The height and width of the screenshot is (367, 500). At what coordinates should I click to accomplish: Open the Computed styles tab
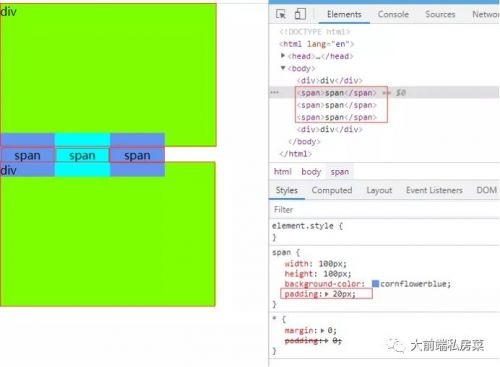pyautogui.click(x=332, y=190)
